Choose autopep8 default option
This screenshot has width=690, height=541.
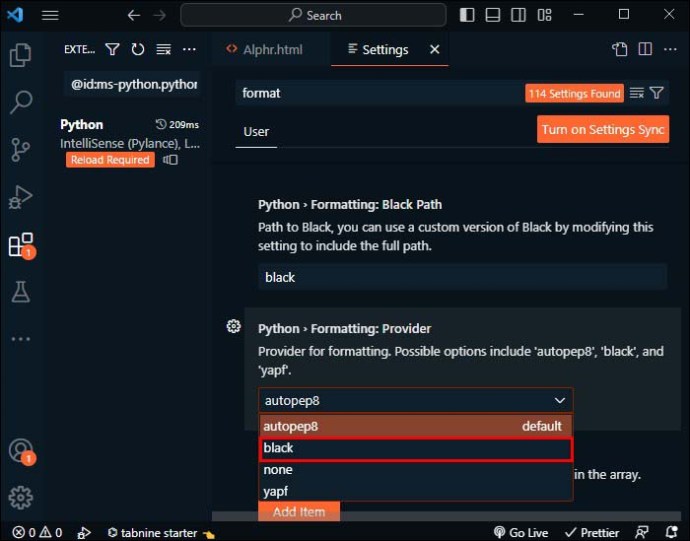point(415,426)
